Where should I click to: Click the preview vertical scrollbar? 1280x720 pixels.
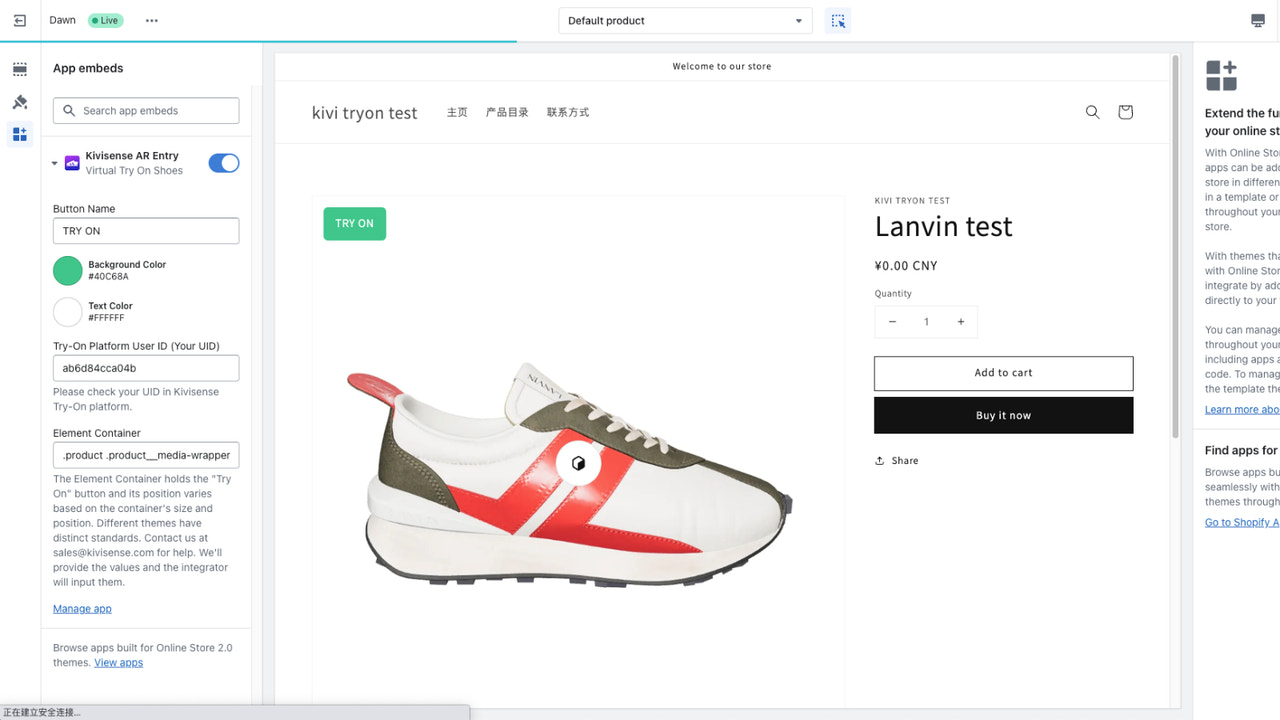pos(1175,246)
